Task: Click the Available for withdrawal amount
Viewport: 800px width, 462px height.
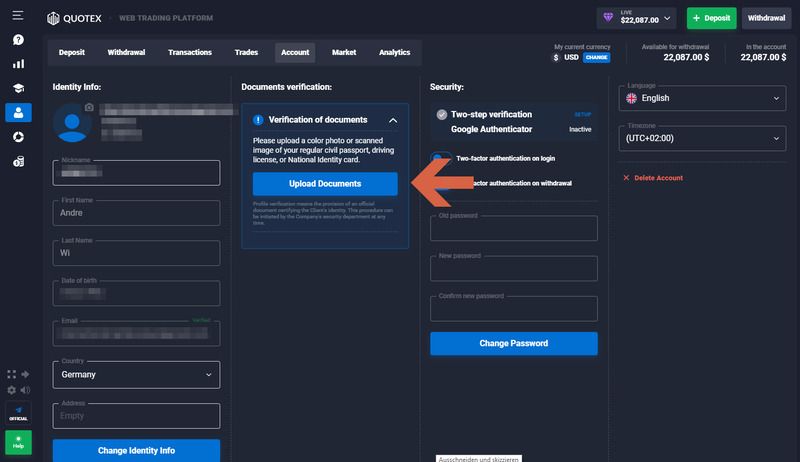Action: click(686, 58)
